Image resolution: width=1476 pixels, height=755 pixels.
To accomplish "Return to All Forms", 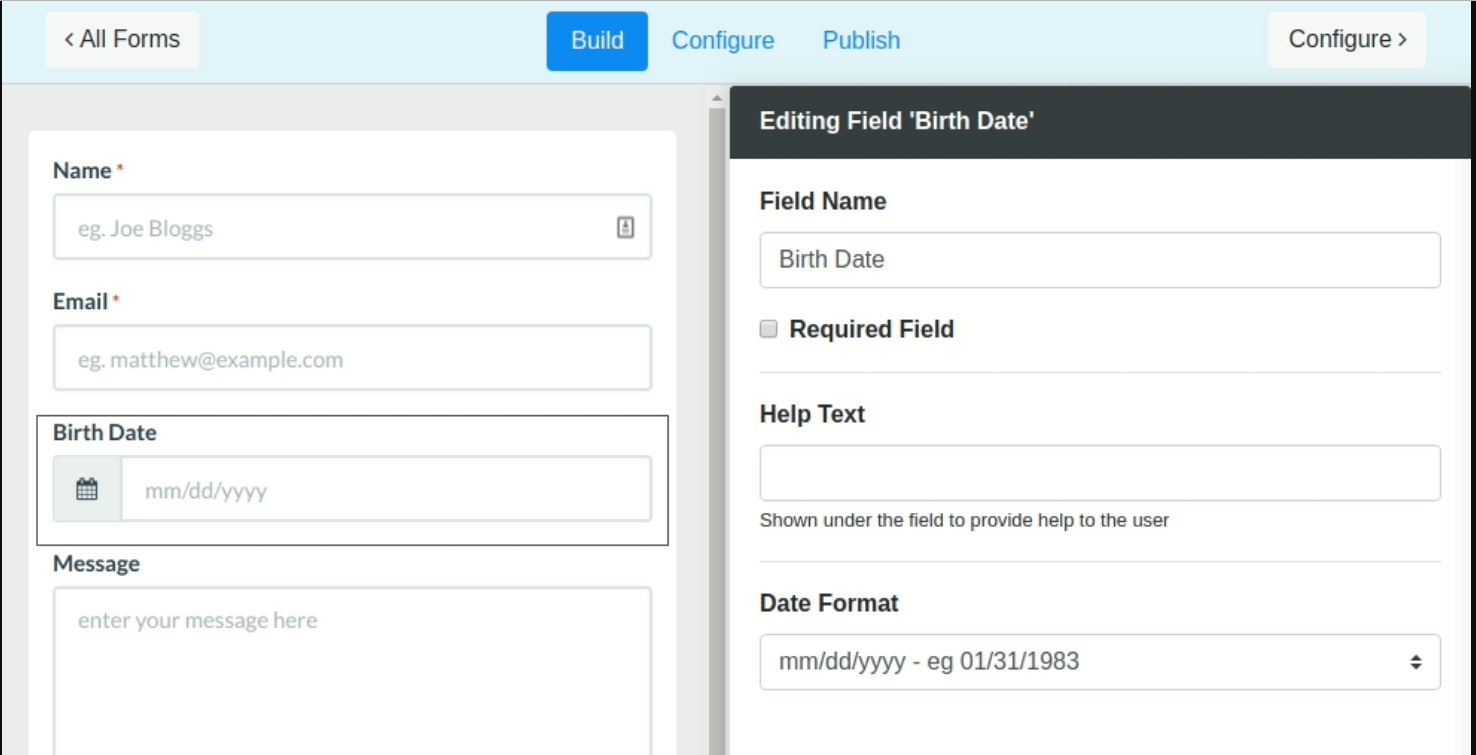I will tap(122, 40).
